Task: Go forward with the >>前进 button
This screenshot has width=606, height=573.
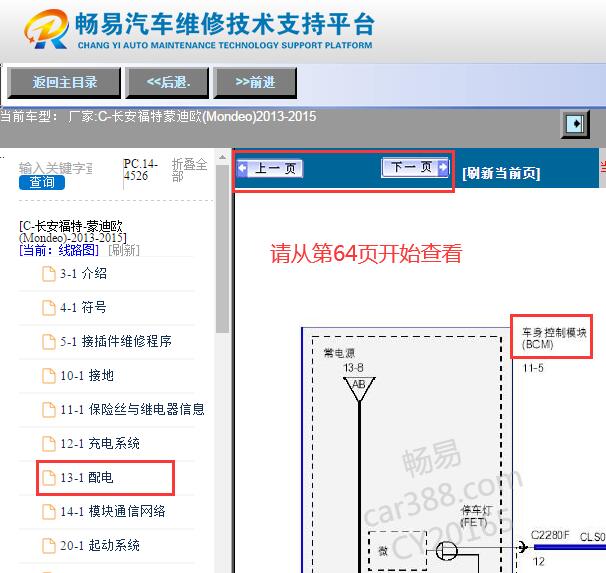Action: 255,82
